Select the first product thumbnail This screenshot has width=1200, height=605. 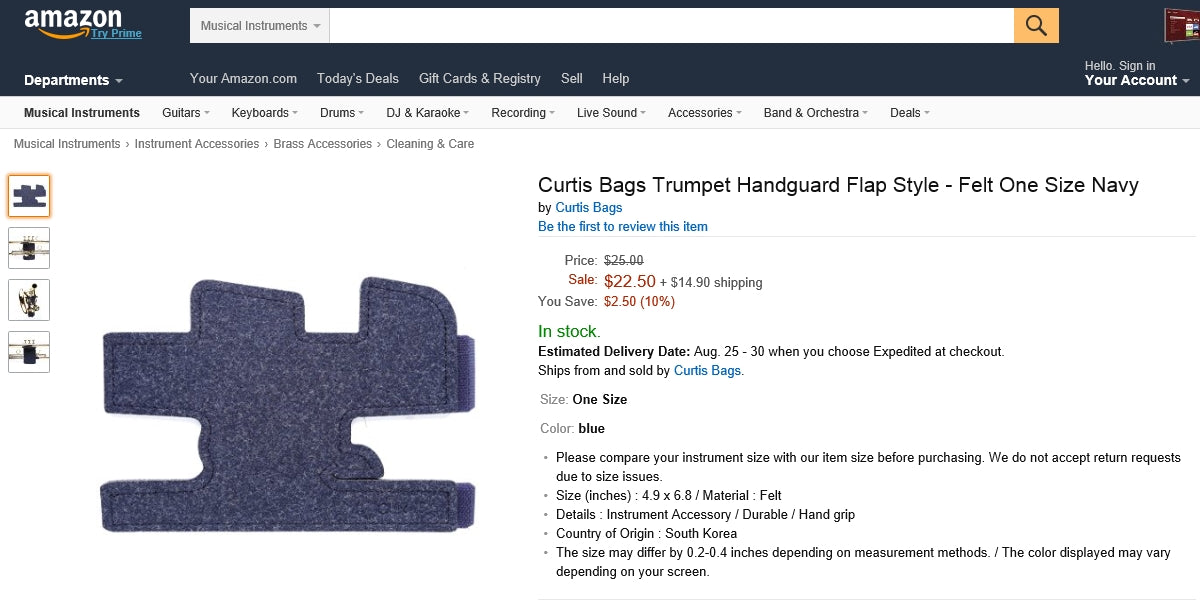[29, 196]
